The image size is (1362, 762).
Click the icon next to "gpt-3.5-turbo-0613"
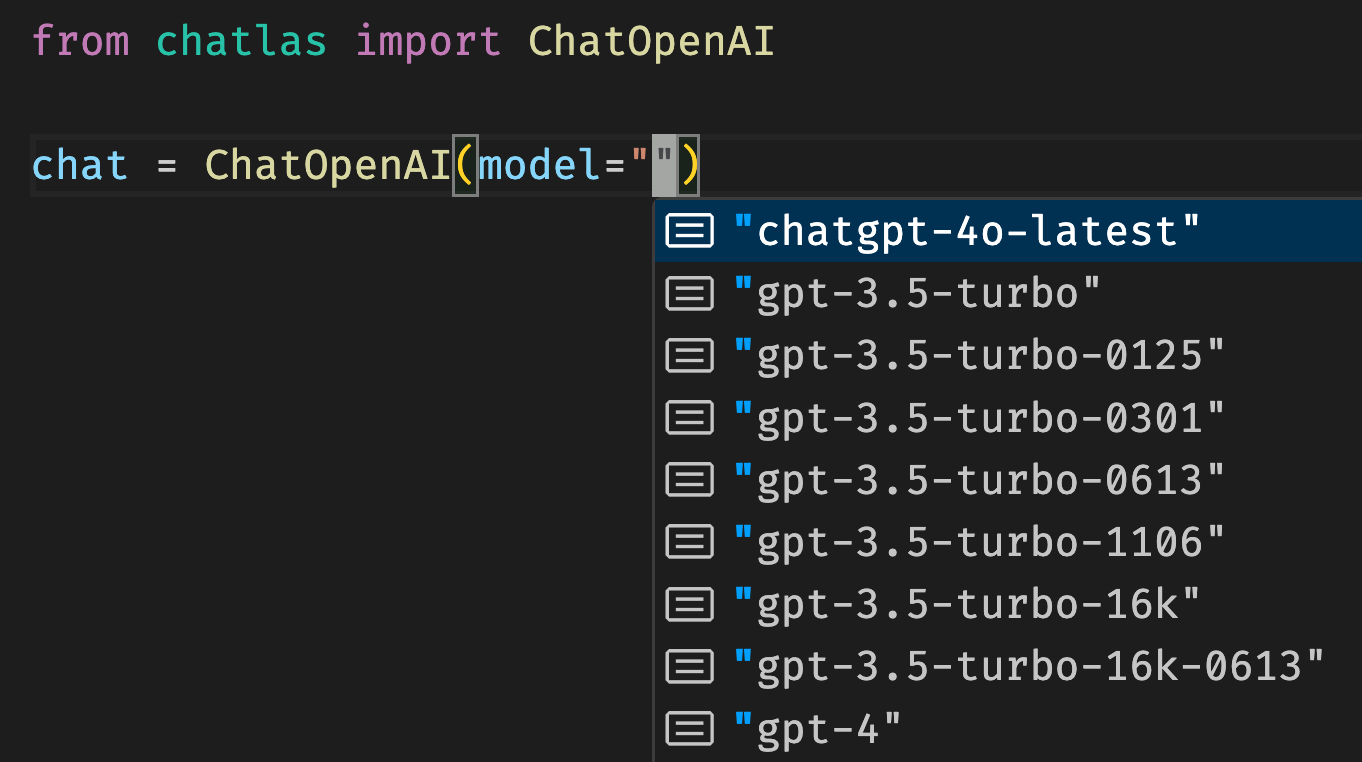pyautogui.click(x=689, y=479)
